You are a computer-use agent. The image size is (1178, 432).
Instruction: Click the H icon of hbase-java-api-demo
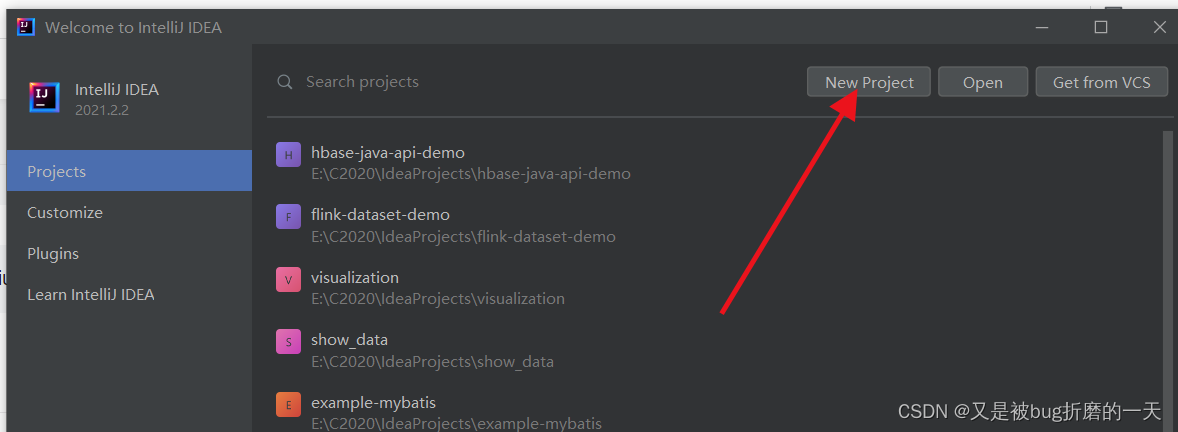(x=288, y=155)
